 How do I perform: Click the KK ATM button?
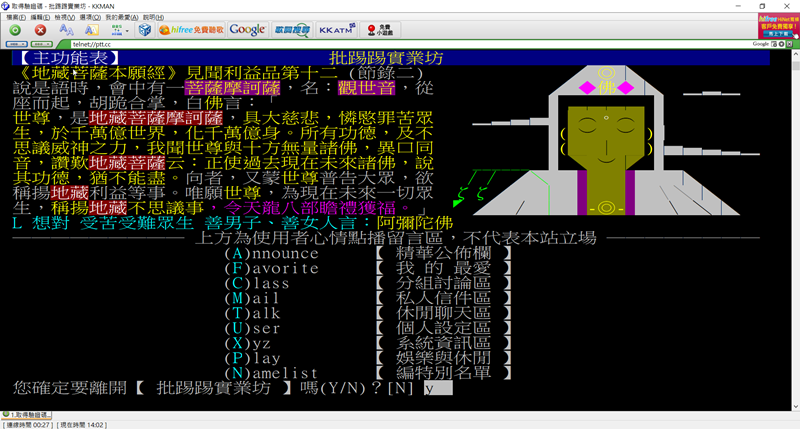(x=337, y=30)
